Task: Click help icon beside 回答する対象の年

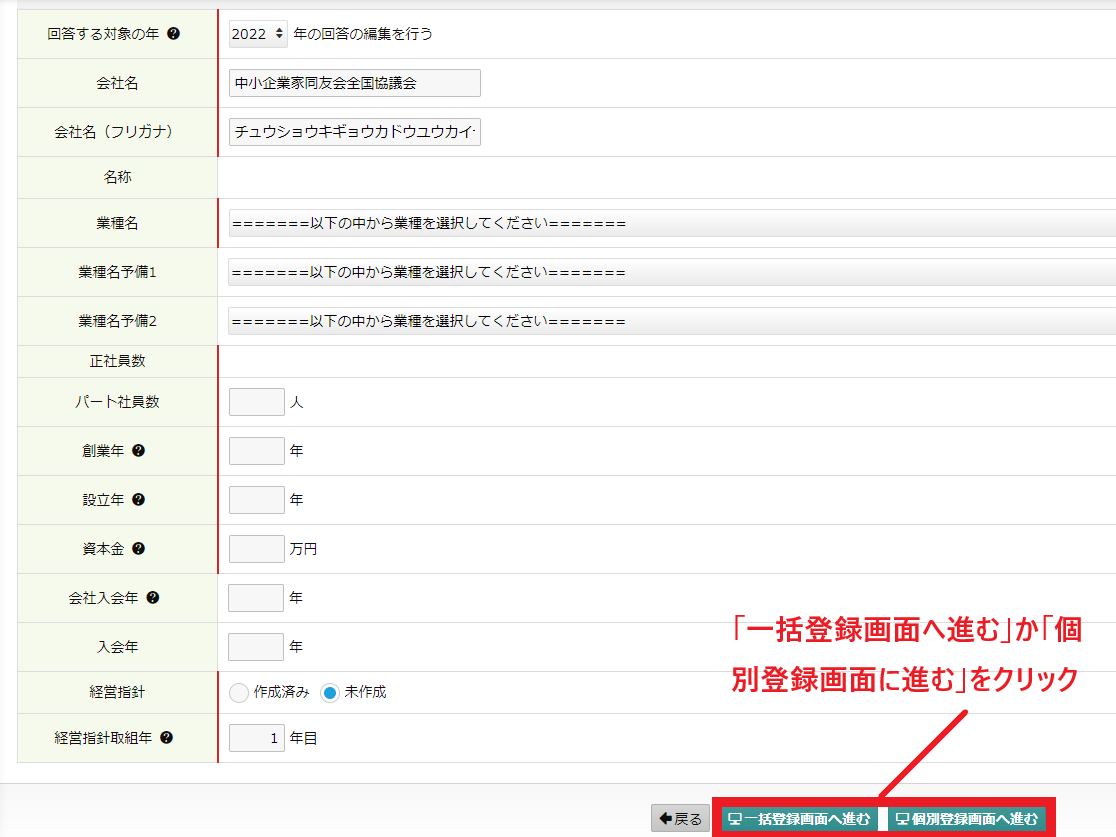Action: point(174,33)
